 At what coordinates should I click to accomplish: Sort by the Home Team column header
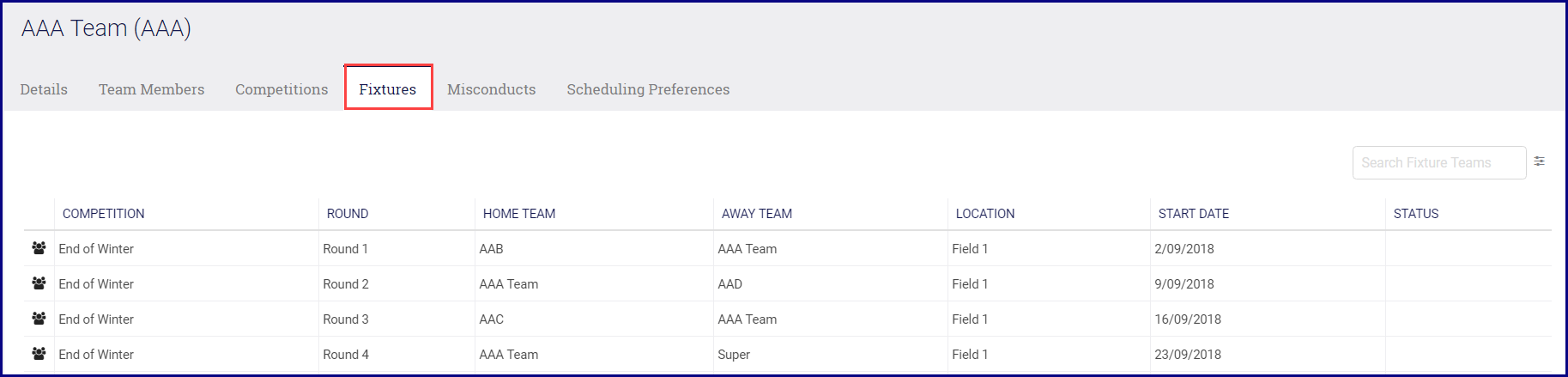[519, 214]
